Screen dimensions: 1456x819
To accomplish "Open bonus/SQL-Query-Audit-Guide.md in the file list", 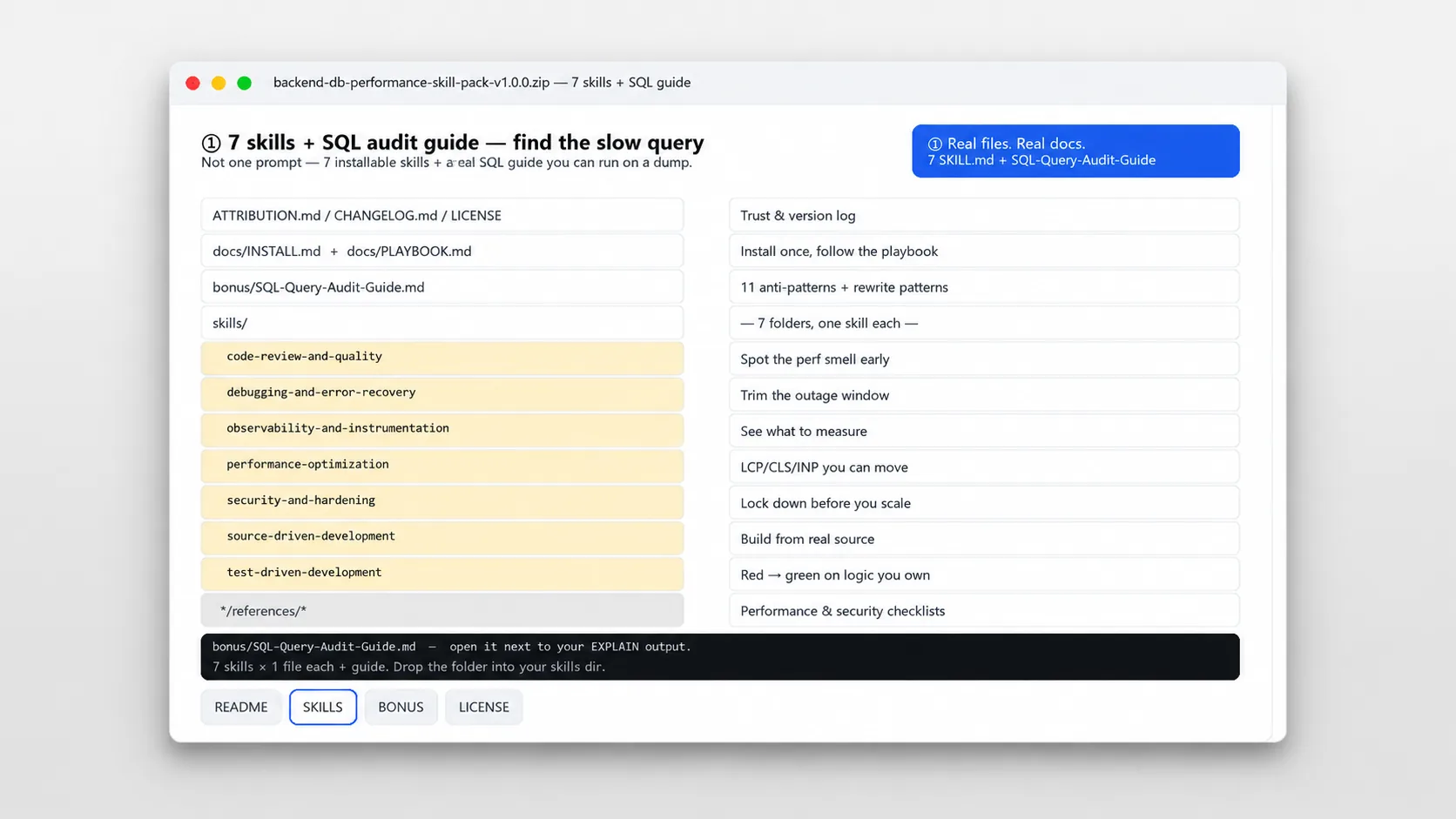I will pos(442,287).
